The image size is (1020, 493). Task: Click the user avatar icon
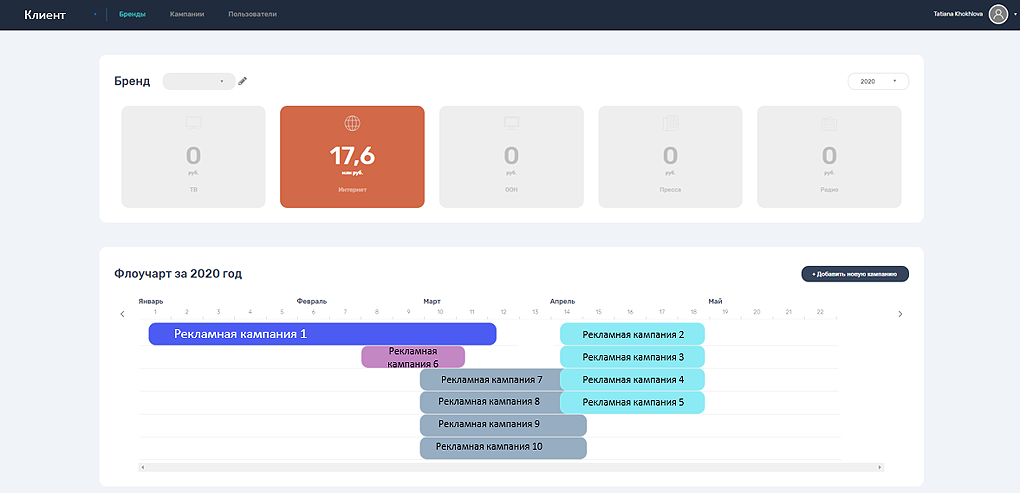(x=997, y=14)
